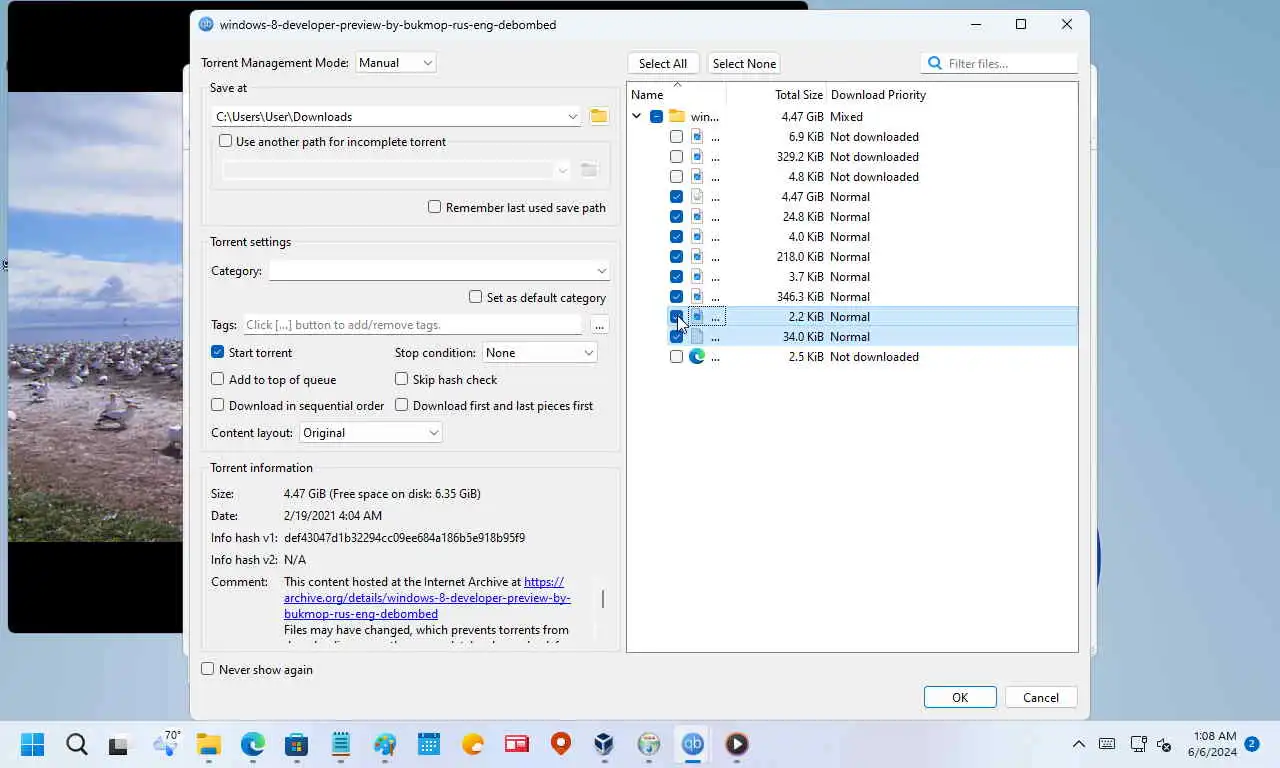Show hidden system tray icons
The width and height of the screenshot is (1280, 768).
(x=1079, y=744)
